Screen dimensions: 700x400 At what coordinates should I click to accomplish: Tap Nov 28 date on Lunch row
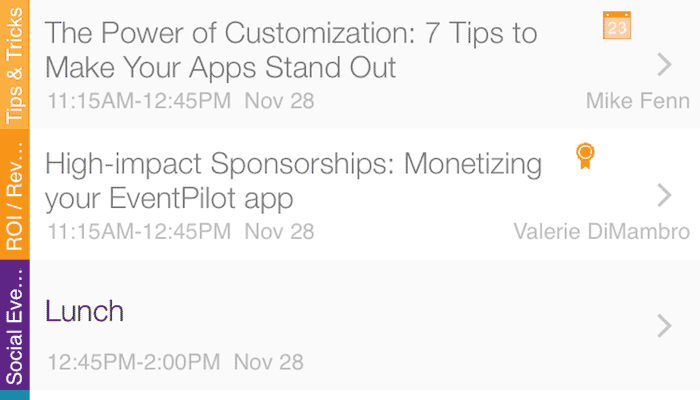coord(269,362)
